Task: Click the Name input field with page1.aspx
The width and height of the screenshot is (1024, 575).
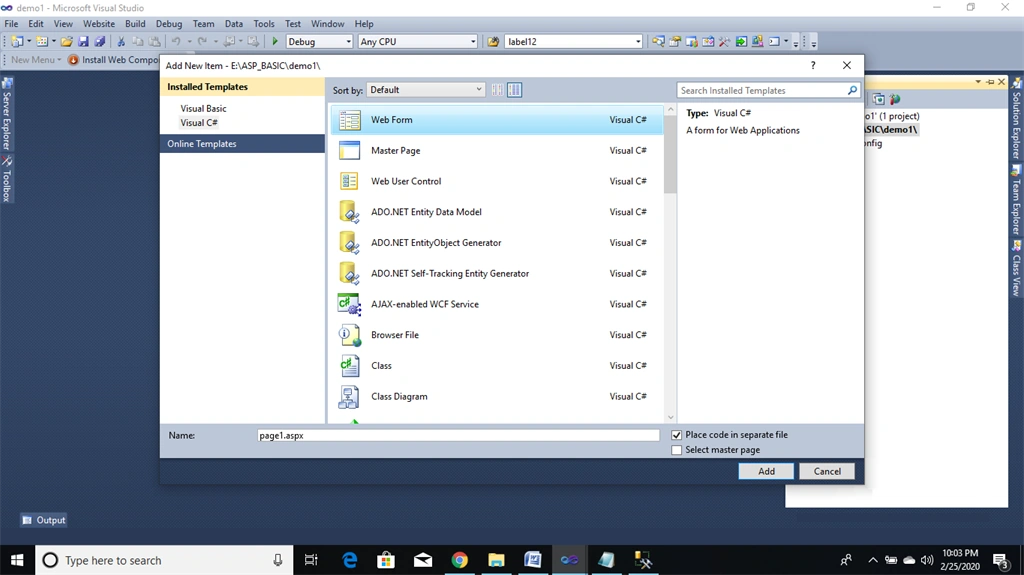Action: pos(458,435)
